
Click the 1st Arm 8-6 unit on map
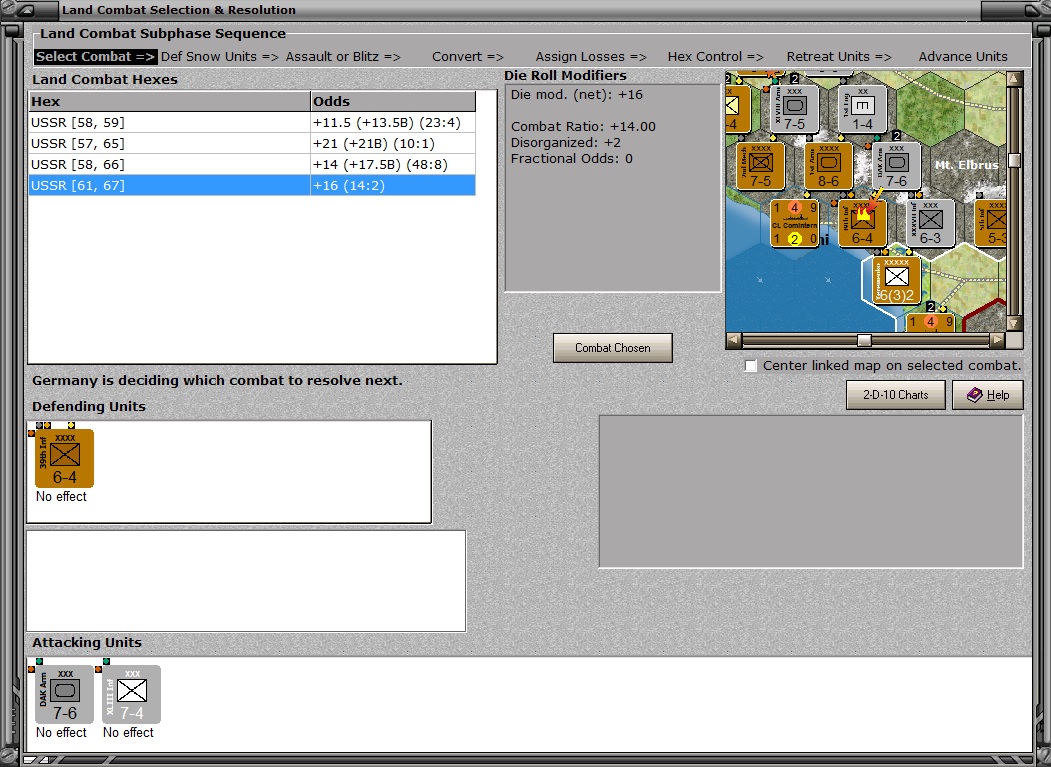828,166
